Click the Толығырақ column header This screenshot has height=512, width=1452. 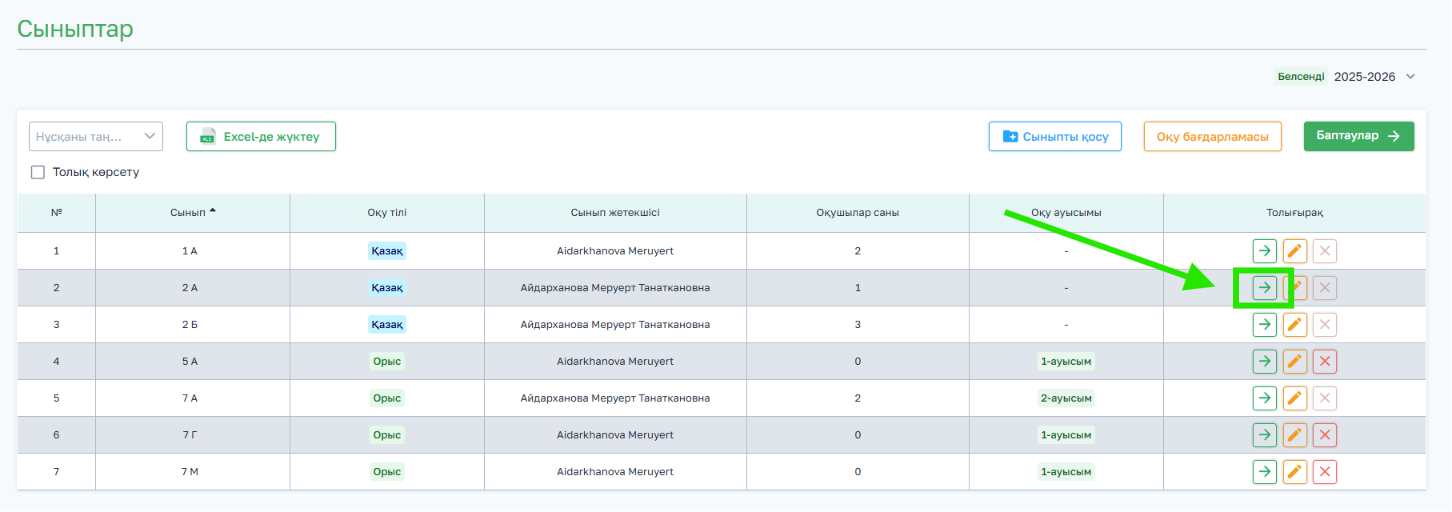1295,213
